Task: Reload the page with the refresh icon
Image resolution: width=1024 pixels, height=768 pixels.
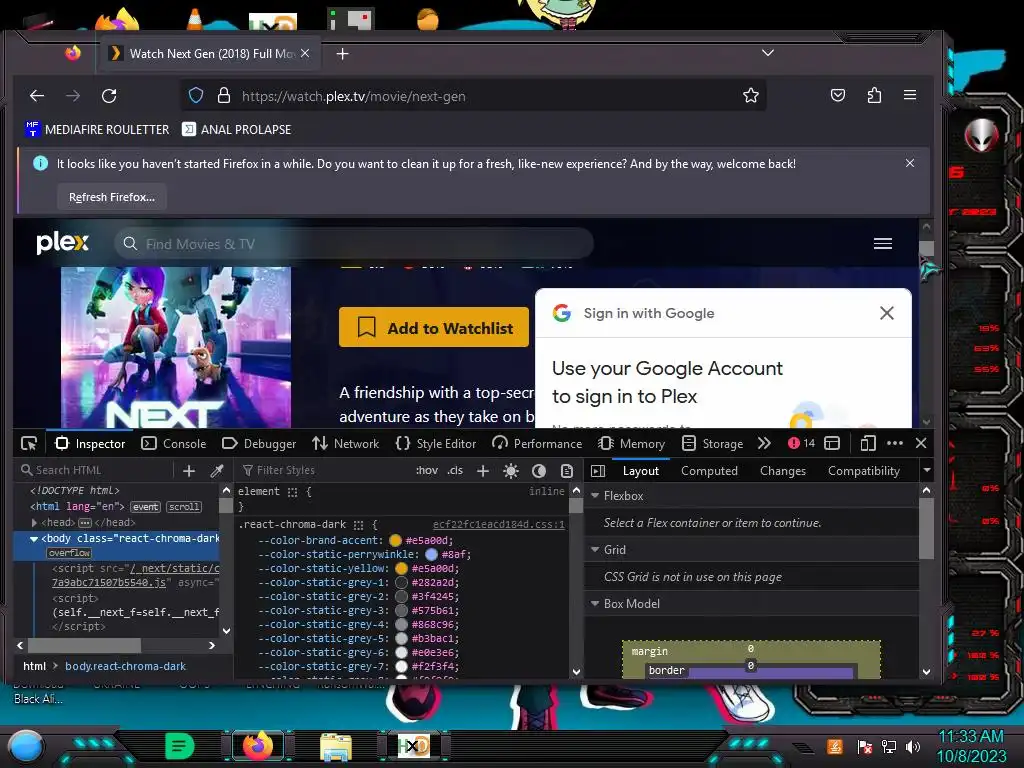Action: (109, 96)
